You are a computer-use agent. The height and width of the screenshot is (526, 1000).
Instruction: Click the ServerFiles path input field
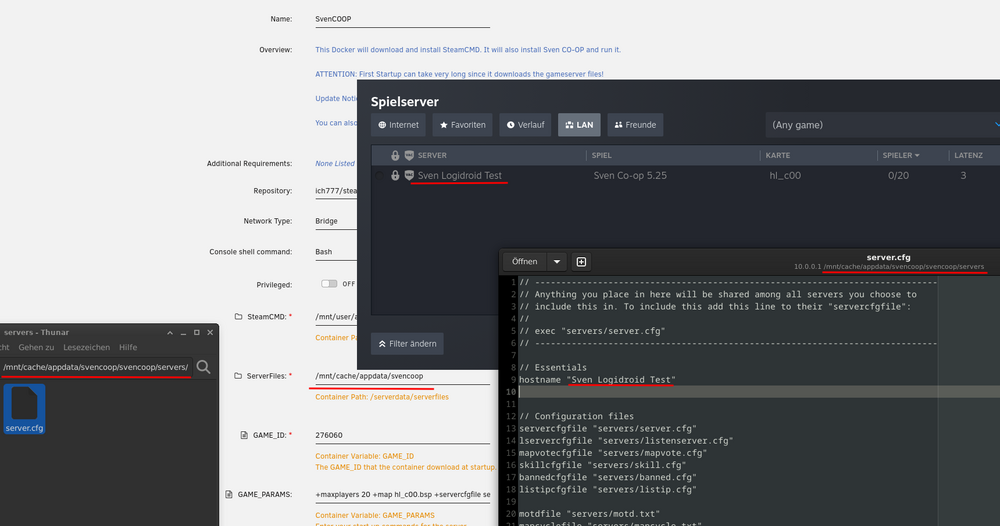point(402,376)
